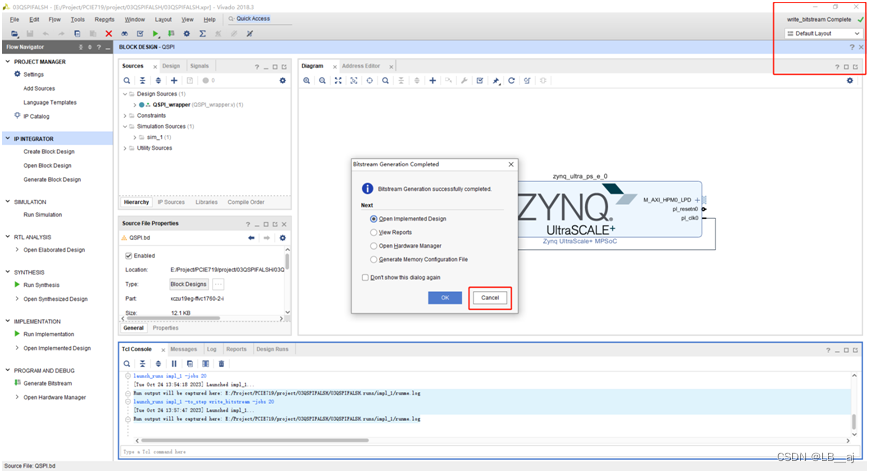This screenshot has height=473, width=869.
Task: Open the Default Layout dropdown
Action: pos(823,34)
